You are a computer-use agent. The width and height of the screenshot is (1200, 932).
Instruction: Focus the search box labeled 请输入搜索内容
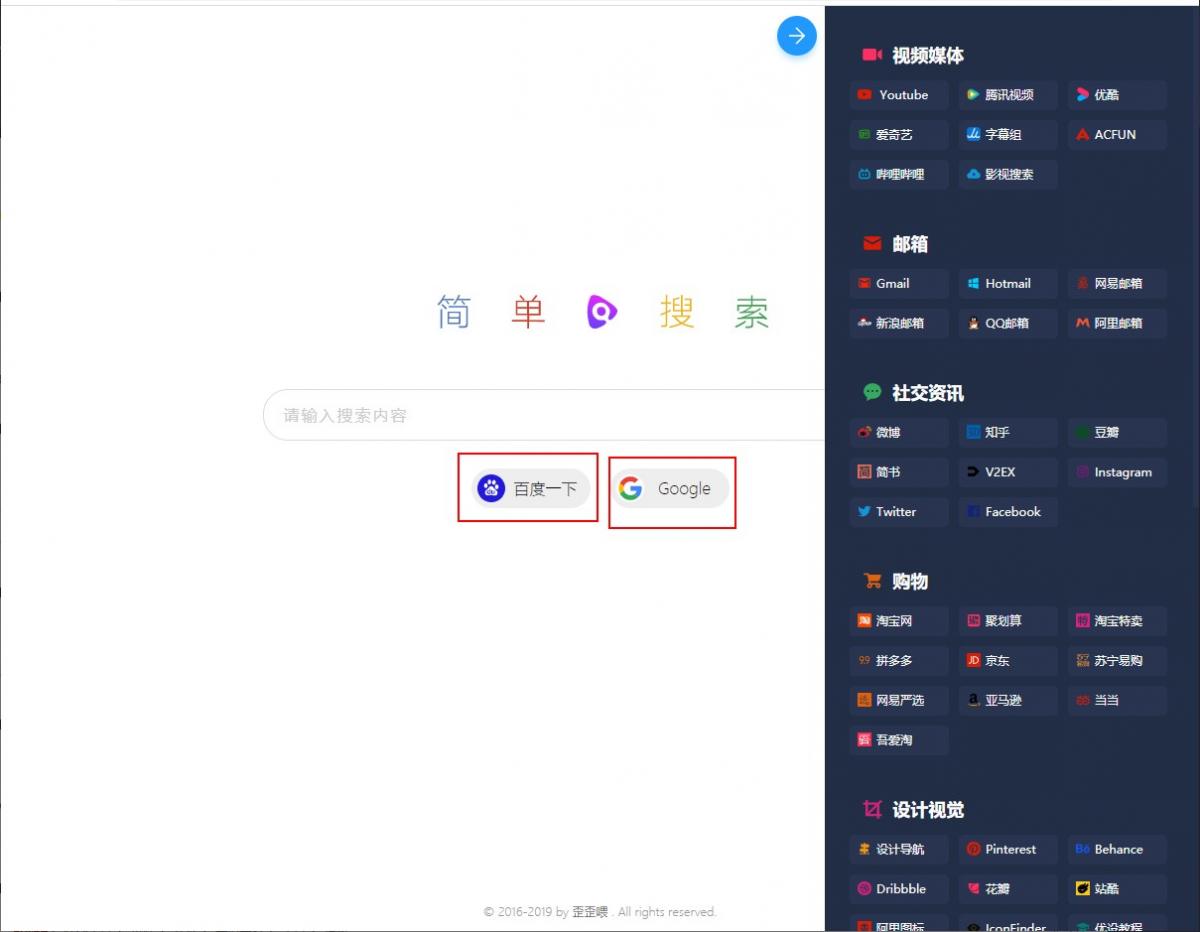coord(544,415)
